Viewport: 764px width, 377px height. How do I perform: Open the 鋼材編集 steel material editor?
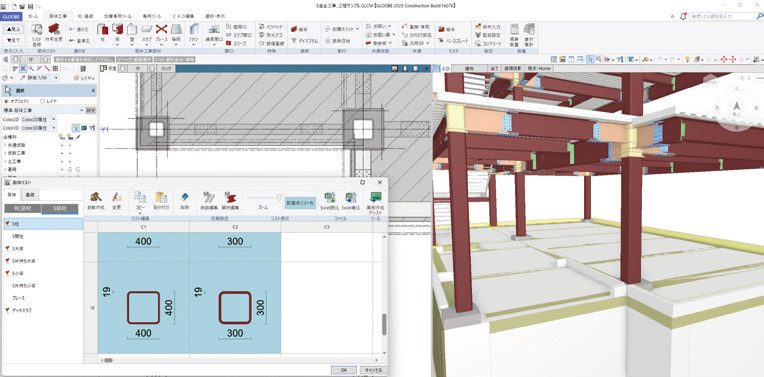point(230,201)
